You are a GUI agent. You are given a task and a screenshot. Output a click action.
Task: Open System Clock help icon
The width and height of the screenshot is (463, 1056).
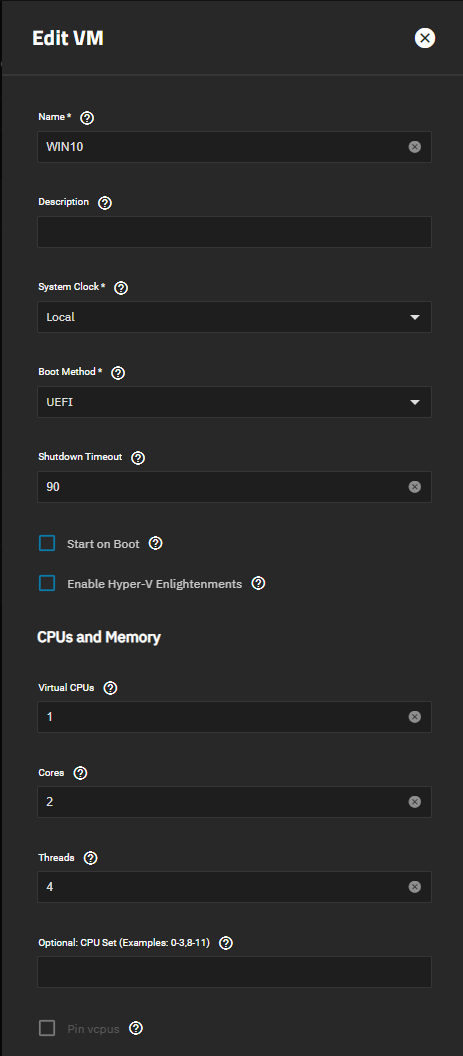(x=121, y=288)
